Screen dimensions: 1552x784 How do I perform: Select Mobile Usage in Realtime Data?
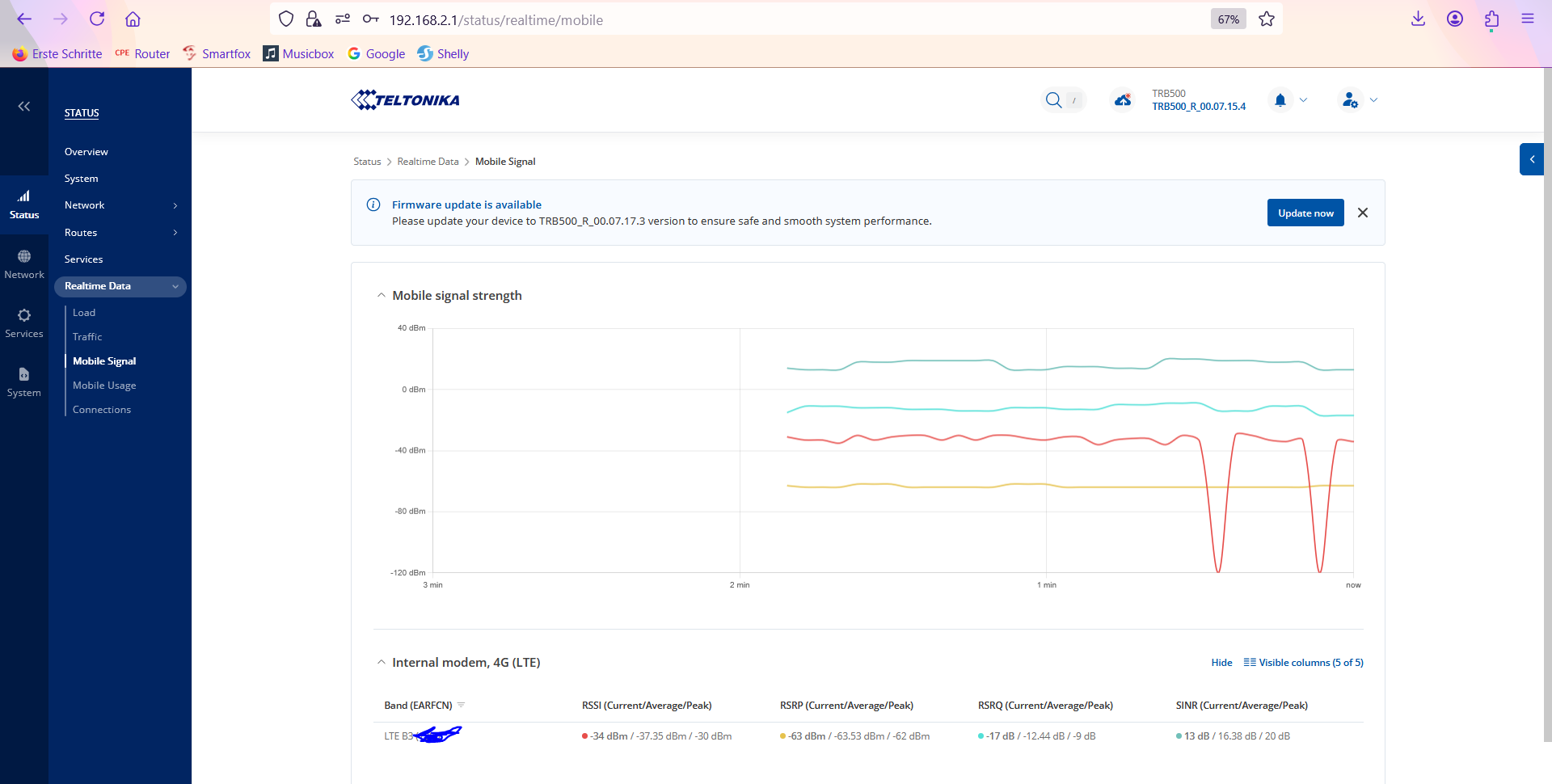(104, 386)
